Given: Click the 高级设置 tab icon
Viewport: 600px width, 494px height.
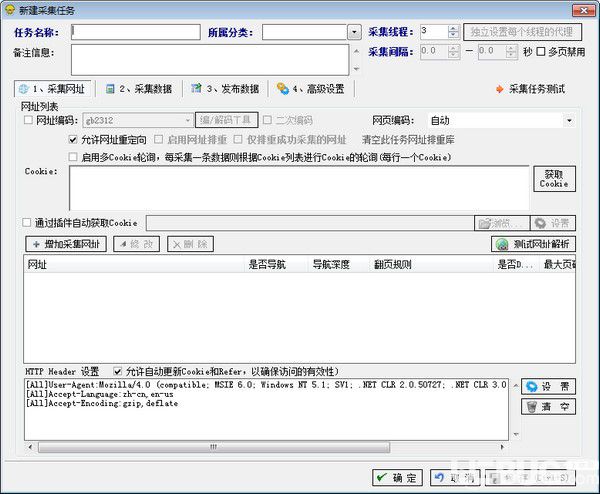Looking at the screenshot, I should 282,88.
